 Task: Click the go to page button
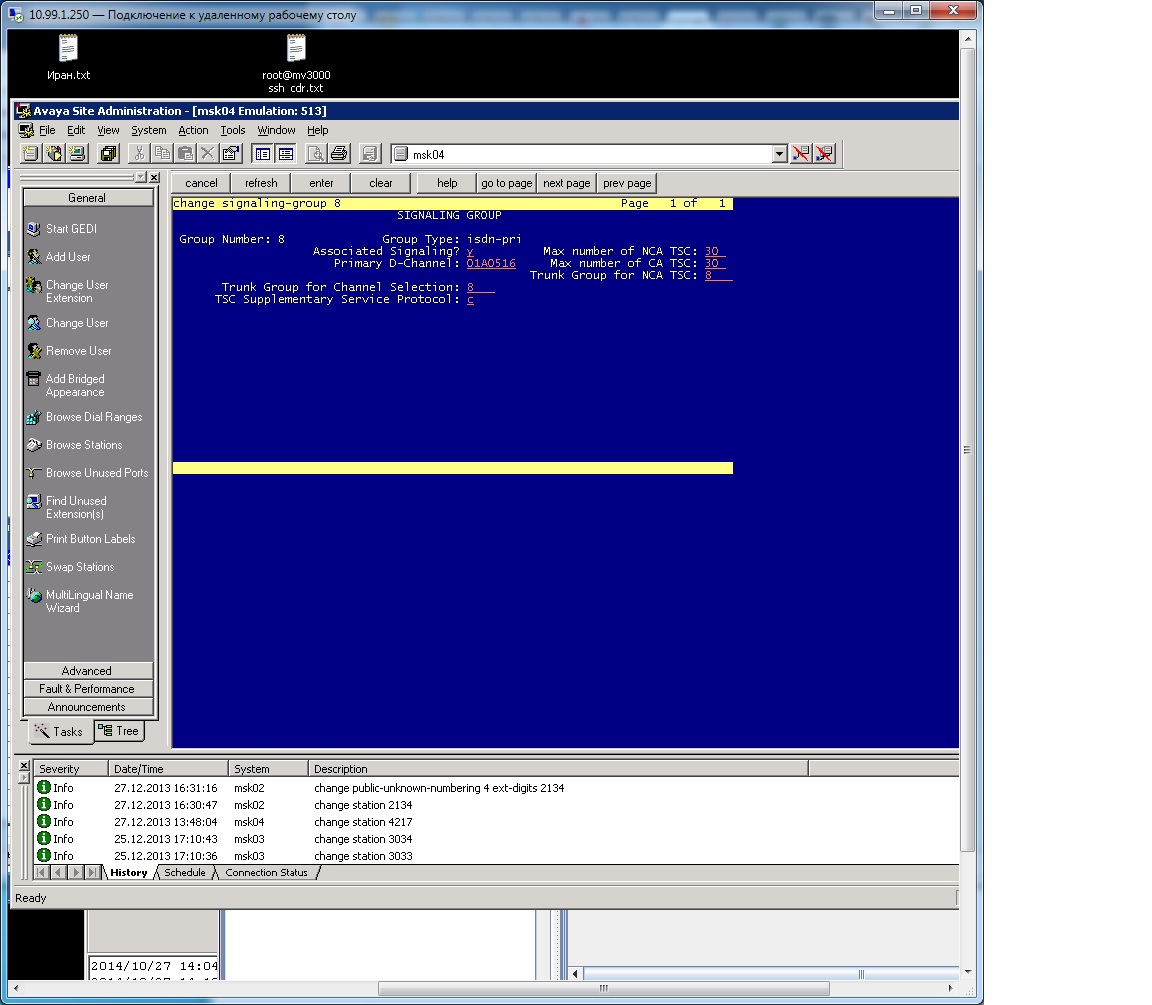coord(507,183)
